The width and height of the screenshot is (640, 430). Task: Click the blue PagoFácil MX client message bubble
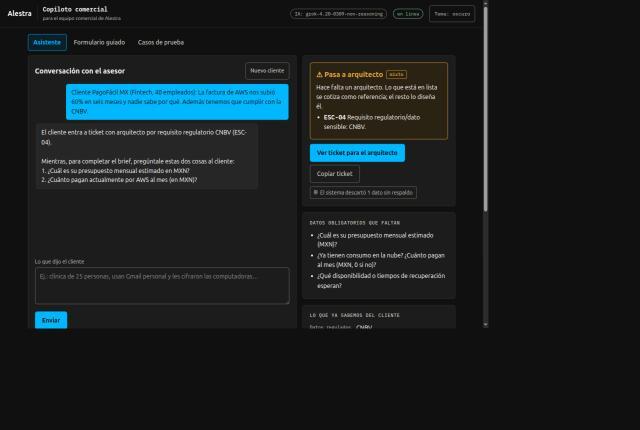[x=177, y=102]
